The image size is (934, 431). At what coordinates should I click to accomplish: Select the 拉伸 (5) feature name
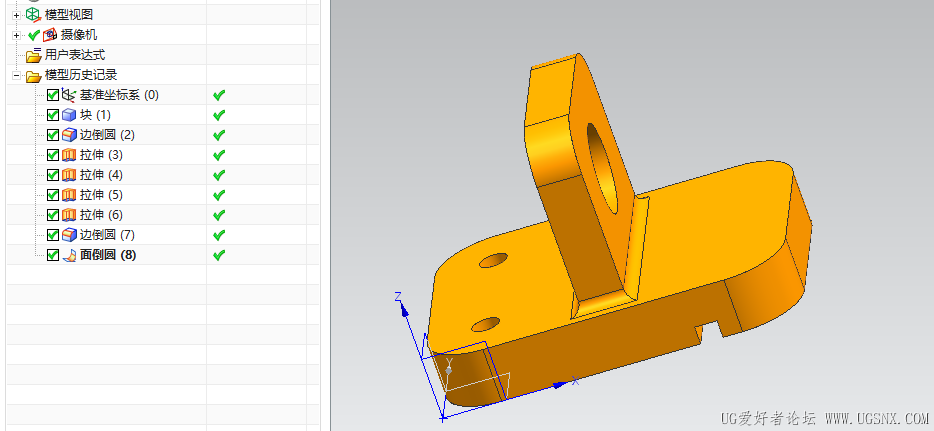click(x=101, y=195)
